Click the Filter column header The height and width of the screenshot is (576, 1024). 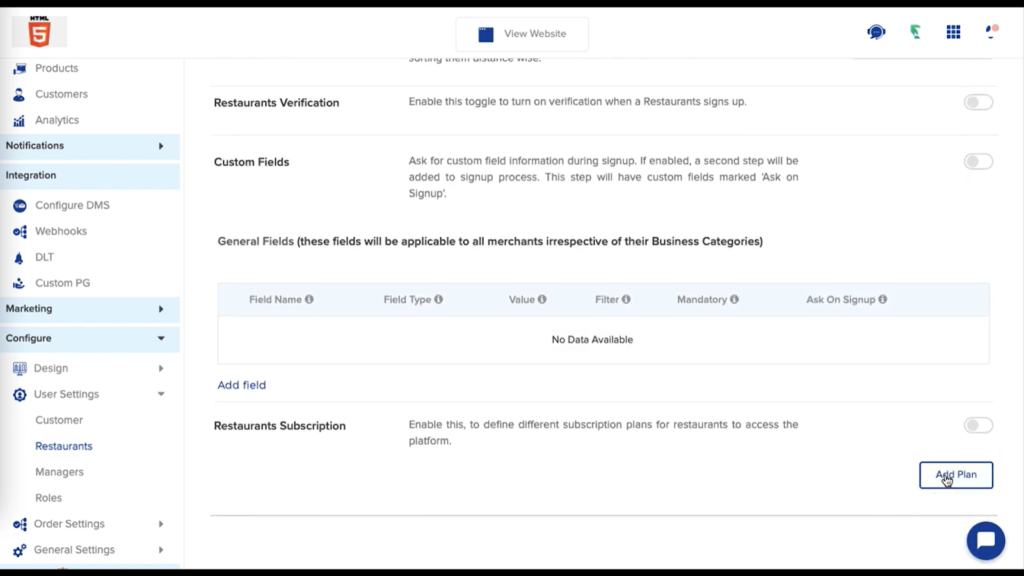coord(607,299)
